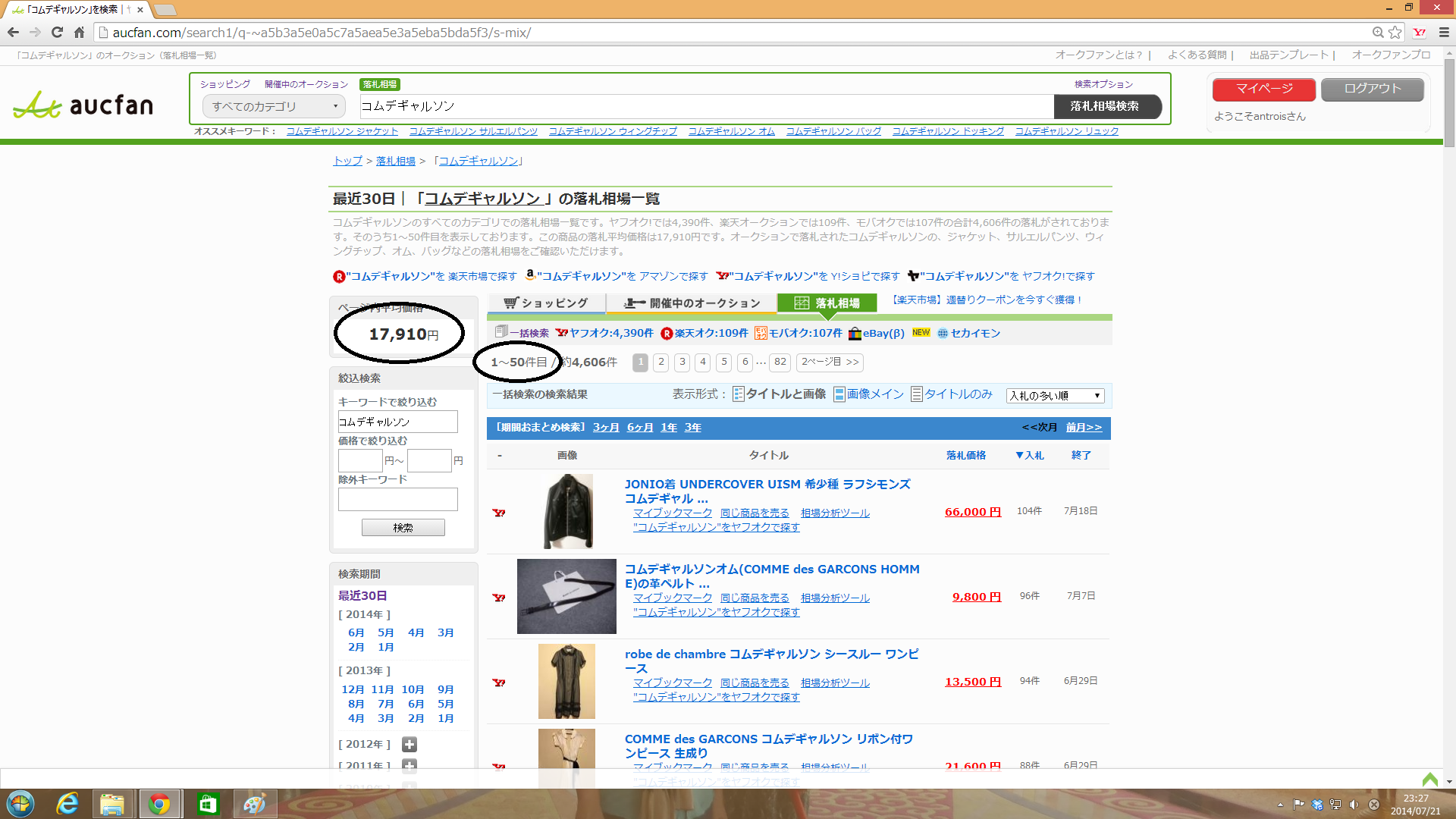
Task: Expand the 2011年 plus icon
Action: (409, 765)
